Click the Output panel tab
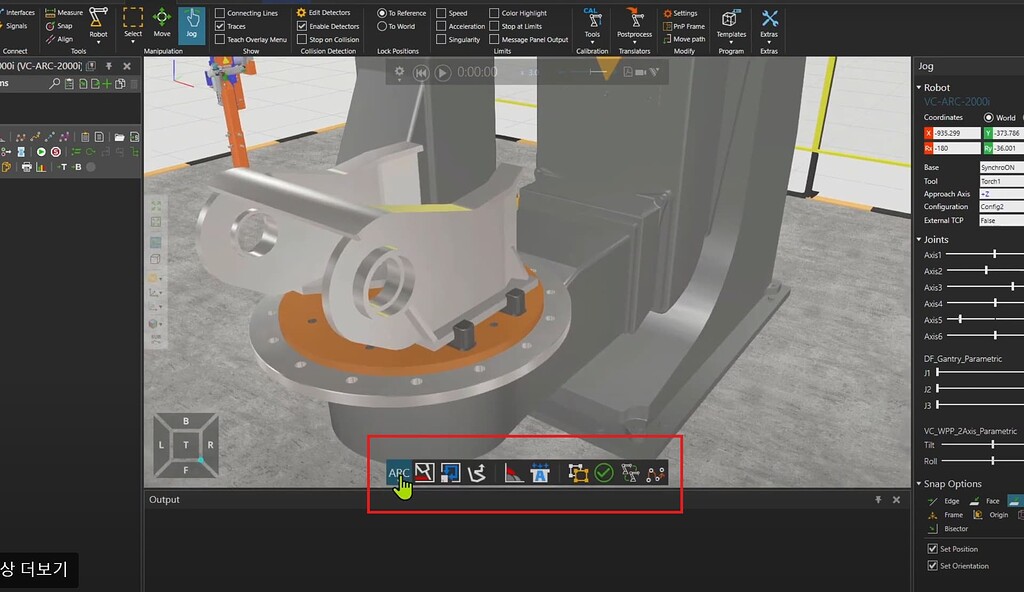Screen dimensions: 1024x592 pyautogui.click(x=164, y=499)
